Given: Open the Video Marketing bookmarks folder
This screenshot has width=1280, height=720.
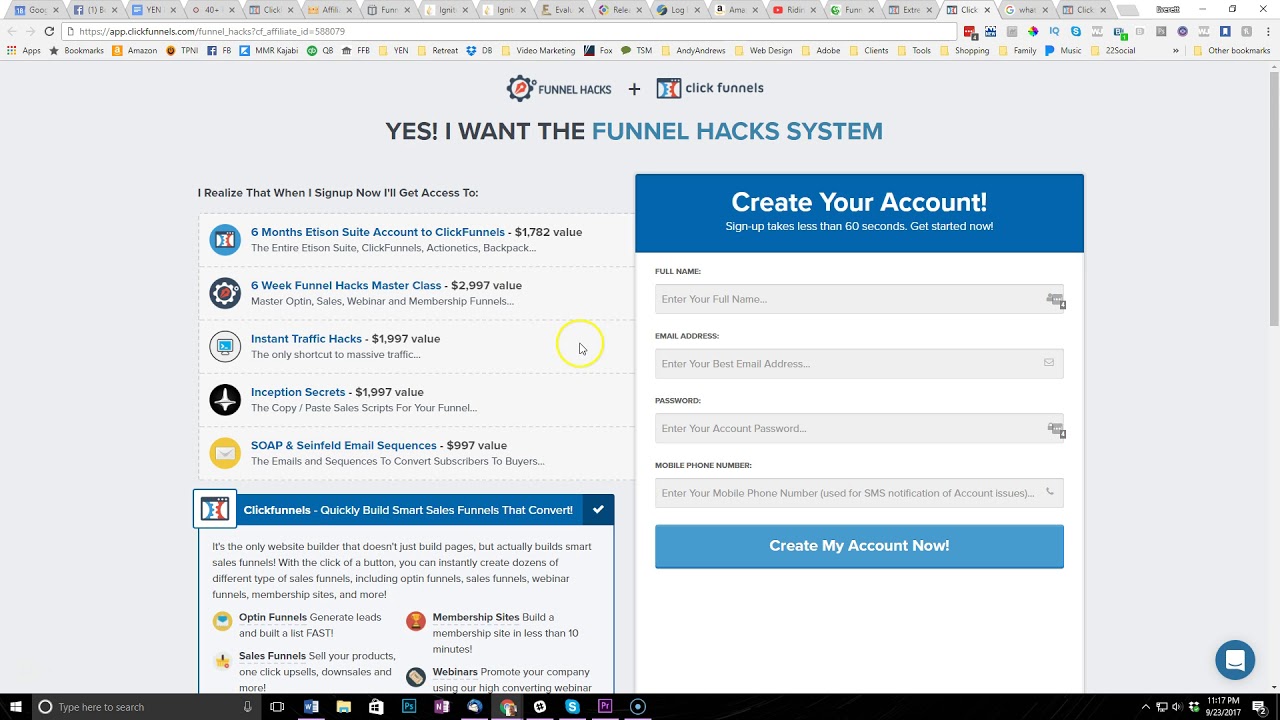Looking at the screenshot, I should pos(538,50).
